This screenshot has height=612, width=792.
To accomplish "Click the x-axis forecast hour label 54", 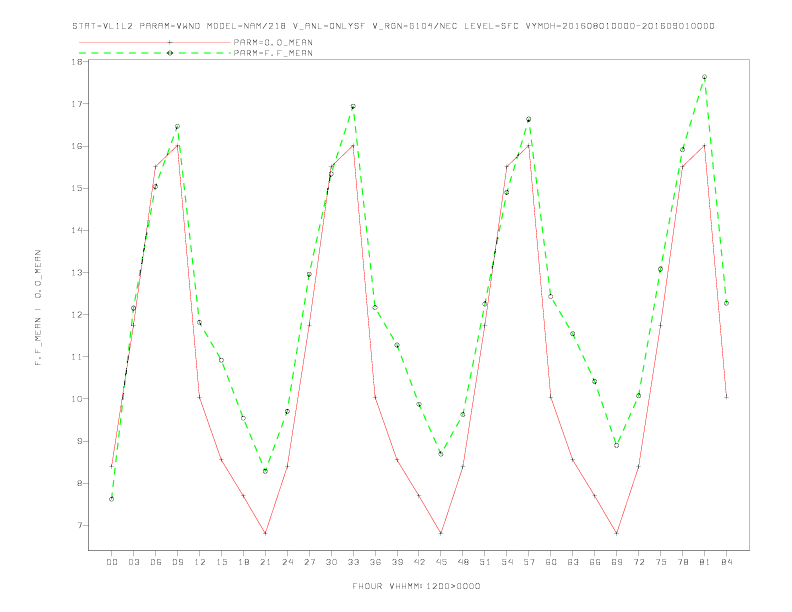I will coord(507,562).
